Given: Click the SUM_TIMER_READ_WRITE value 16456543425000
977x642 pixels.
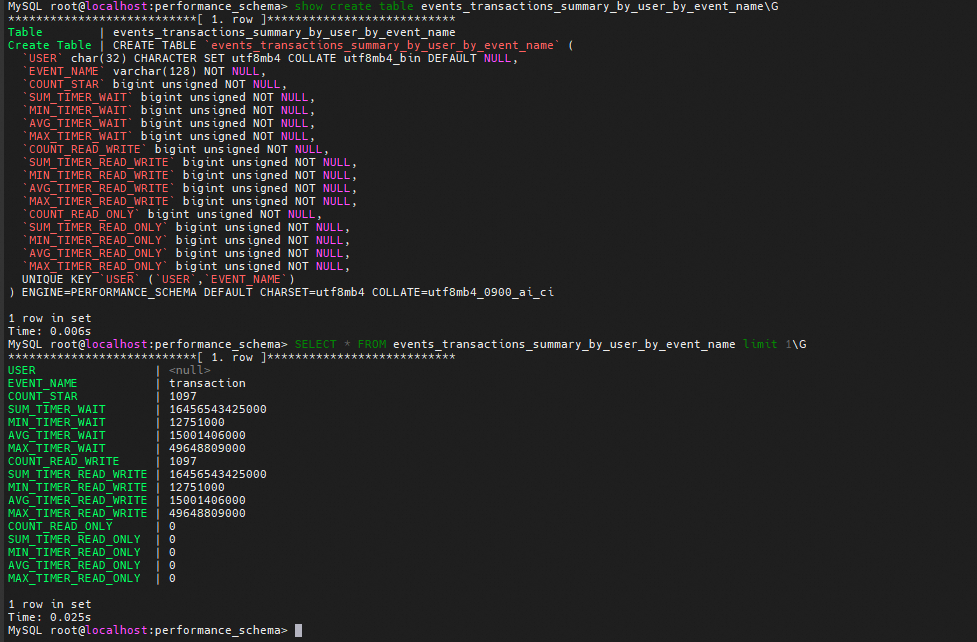Looking at the screenshot, I should click(x=218, y=474).
